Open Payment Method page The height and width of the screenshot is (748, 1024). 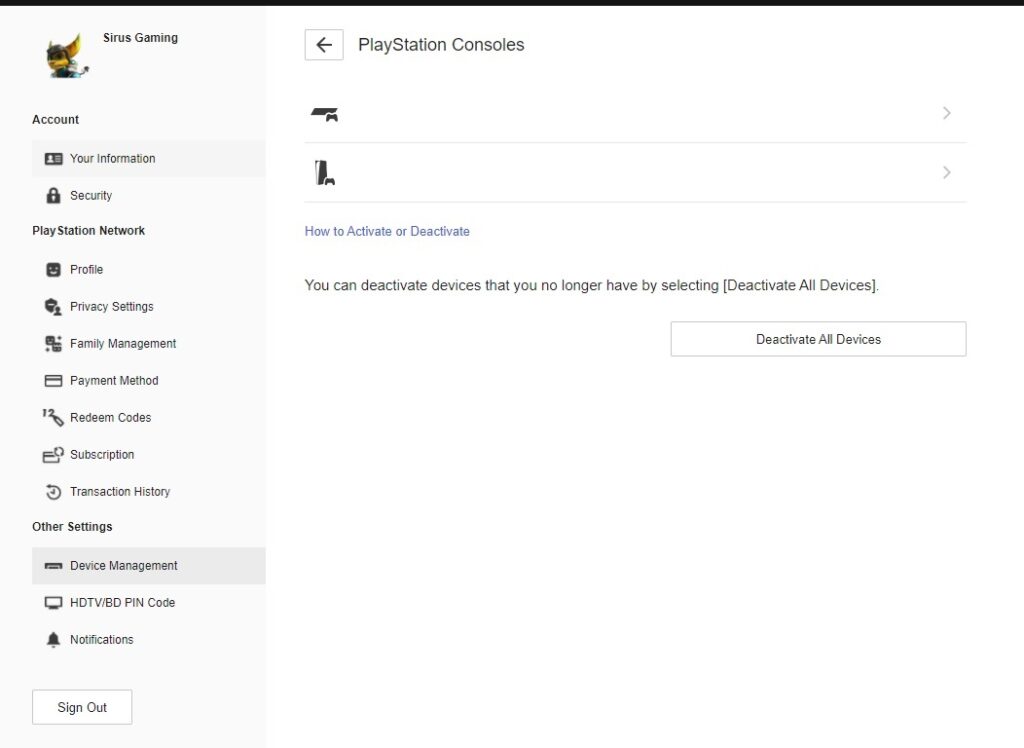(x=149, y=381)
